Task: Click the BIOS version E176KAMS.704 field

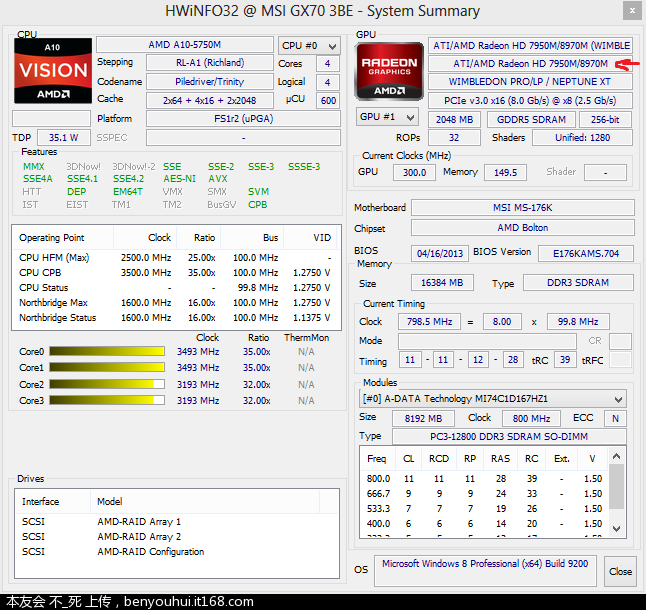Action: [586, 253]
